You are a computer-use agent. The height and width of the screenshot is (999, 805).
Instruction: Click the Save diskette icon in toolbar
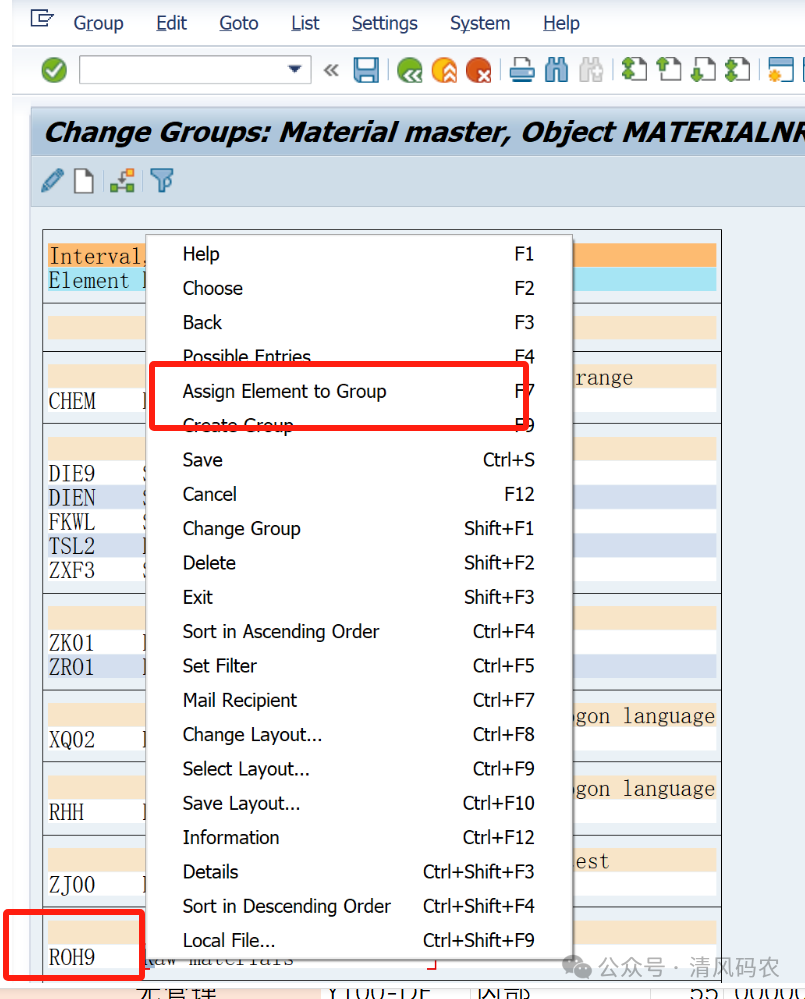pos(366,70)
